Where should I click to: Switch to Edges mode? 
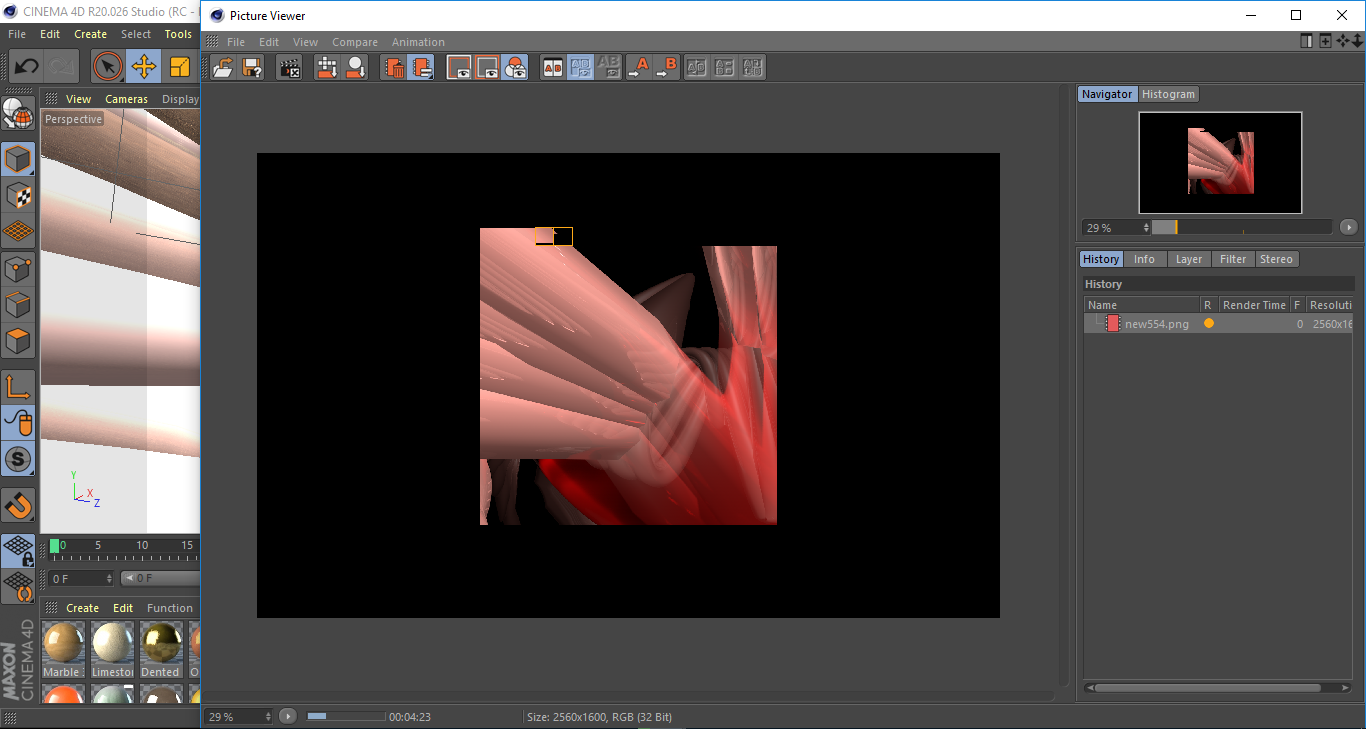click(x=18, y=304)
